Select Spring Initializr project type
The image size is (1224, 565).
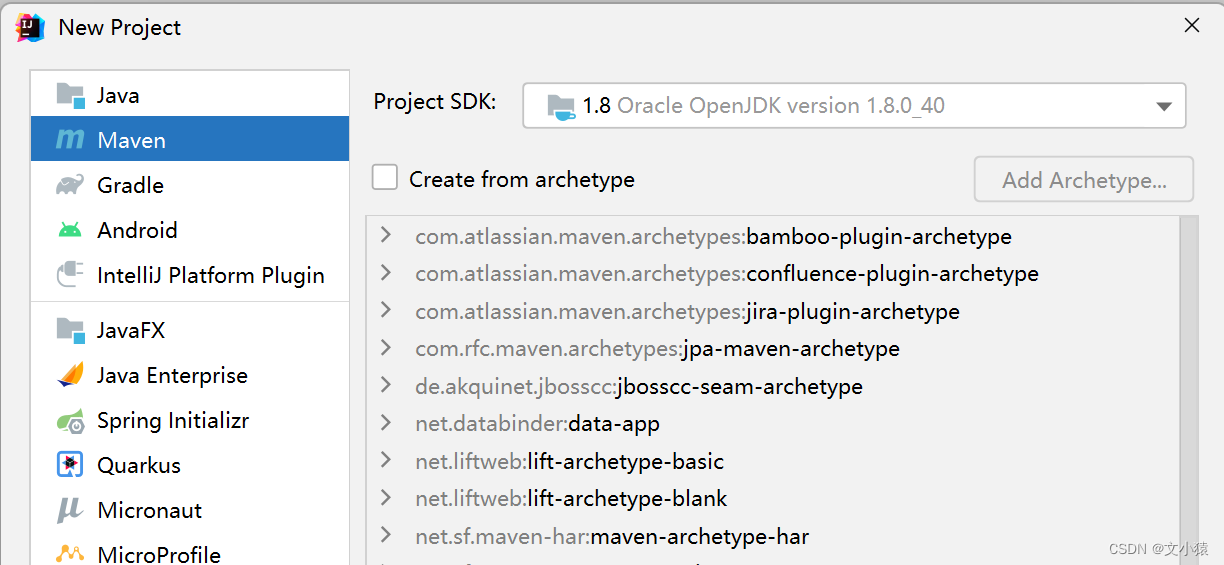190,420
